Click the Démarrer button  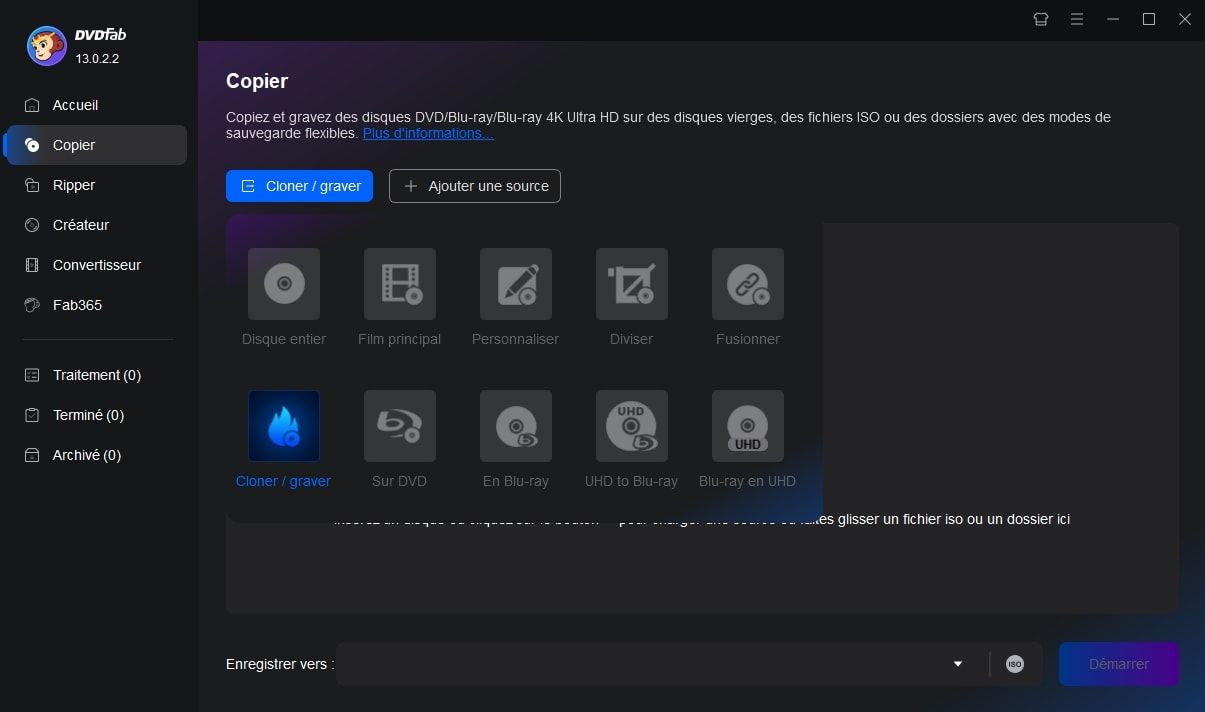click(x=1119, y=664)
